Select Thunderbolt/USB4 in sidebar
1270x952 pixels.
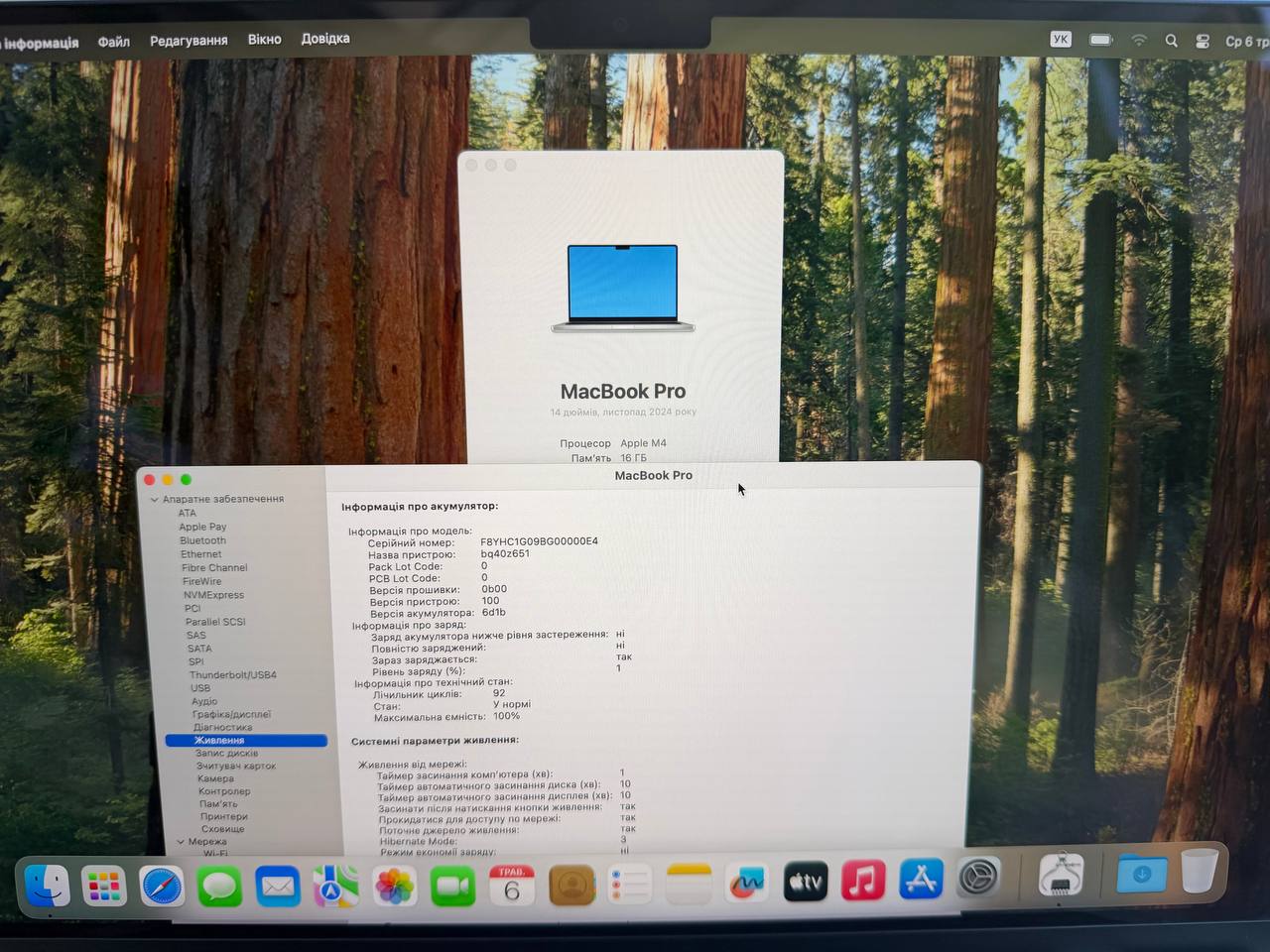pyautogui.click(x=233, y=675)
